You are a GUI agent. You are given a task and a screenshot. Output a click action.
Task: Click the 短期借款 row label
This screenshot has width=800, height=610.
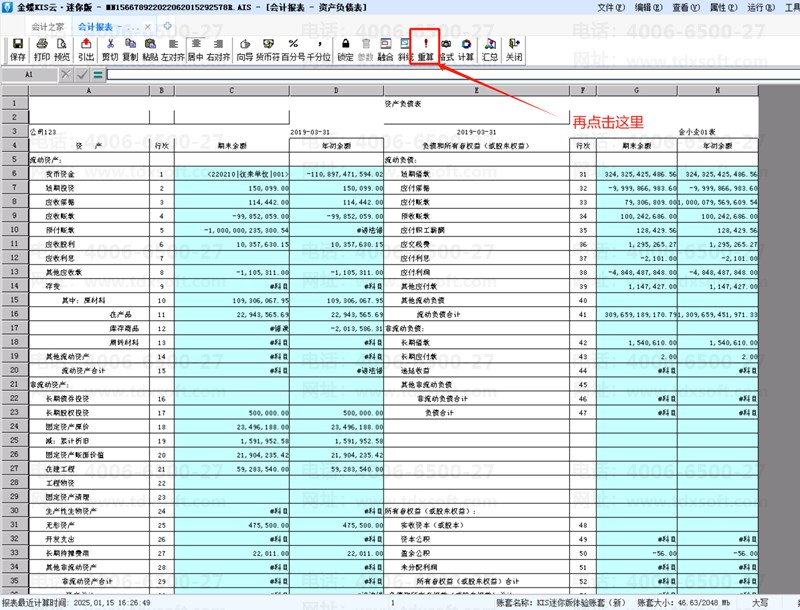pos(415,174)
